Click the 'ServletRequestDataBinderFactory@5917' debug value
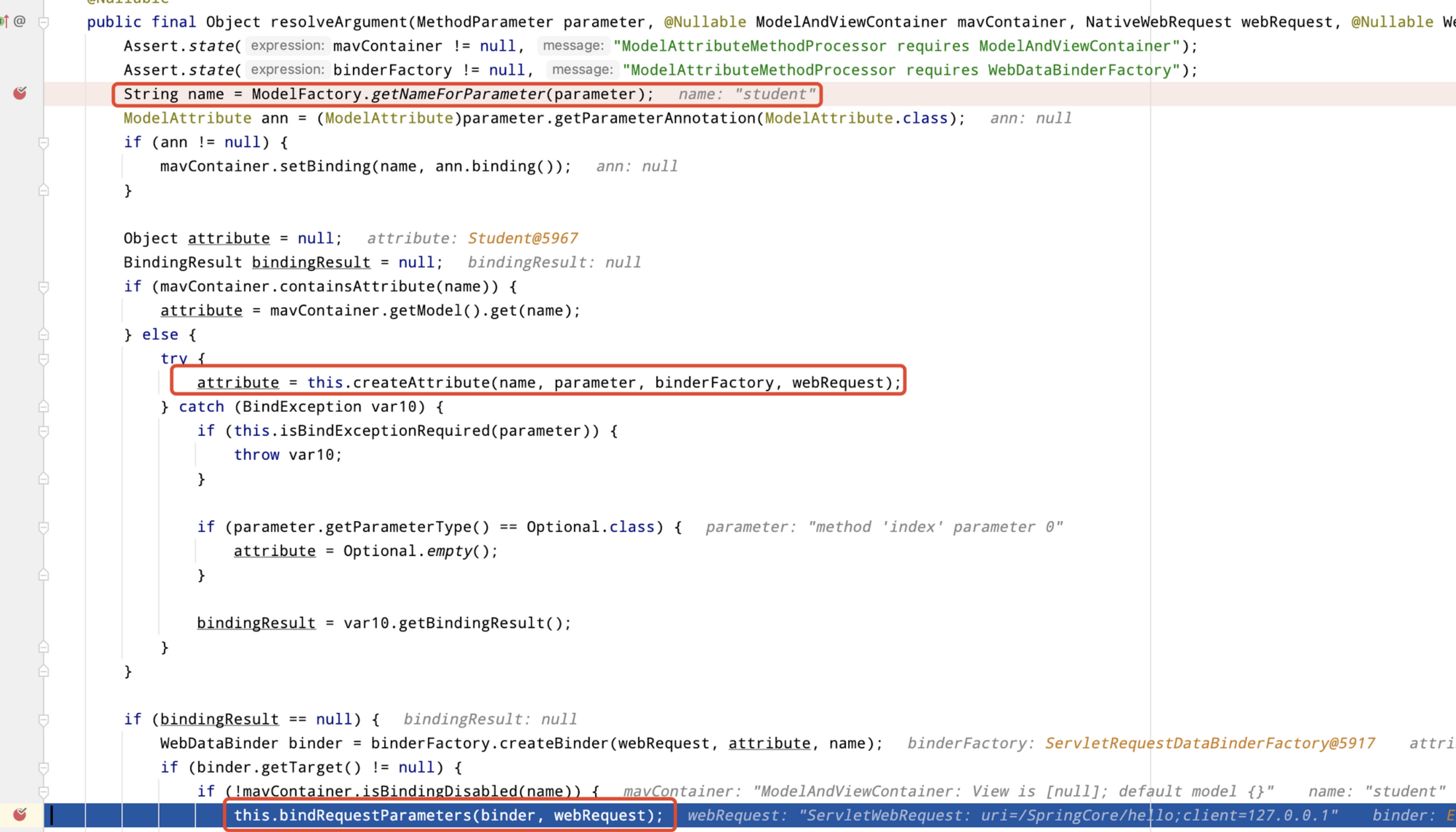The image size is (1456, 832). [1209, 743]
